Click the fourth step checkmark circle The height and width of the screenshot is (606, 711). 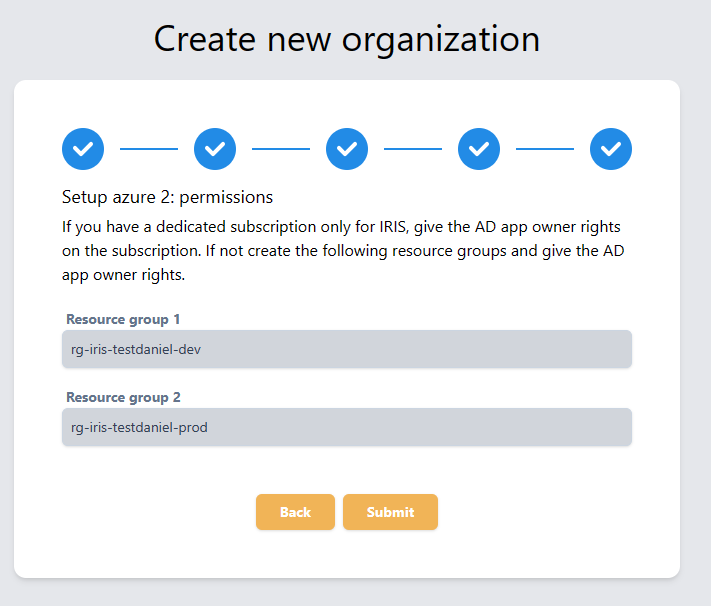(x=479, y=149)
